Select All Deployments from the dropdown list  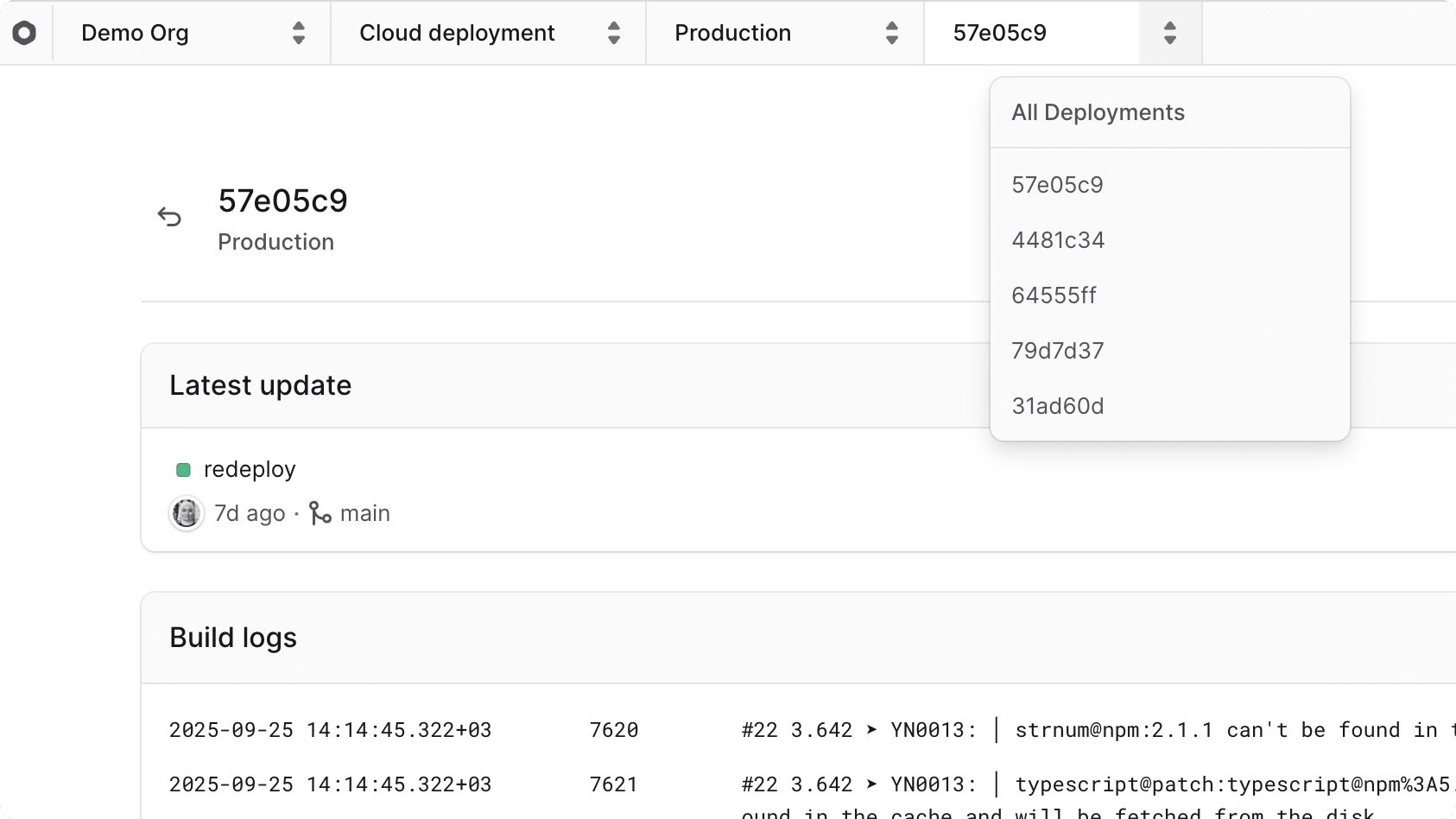click(1098, 112)
